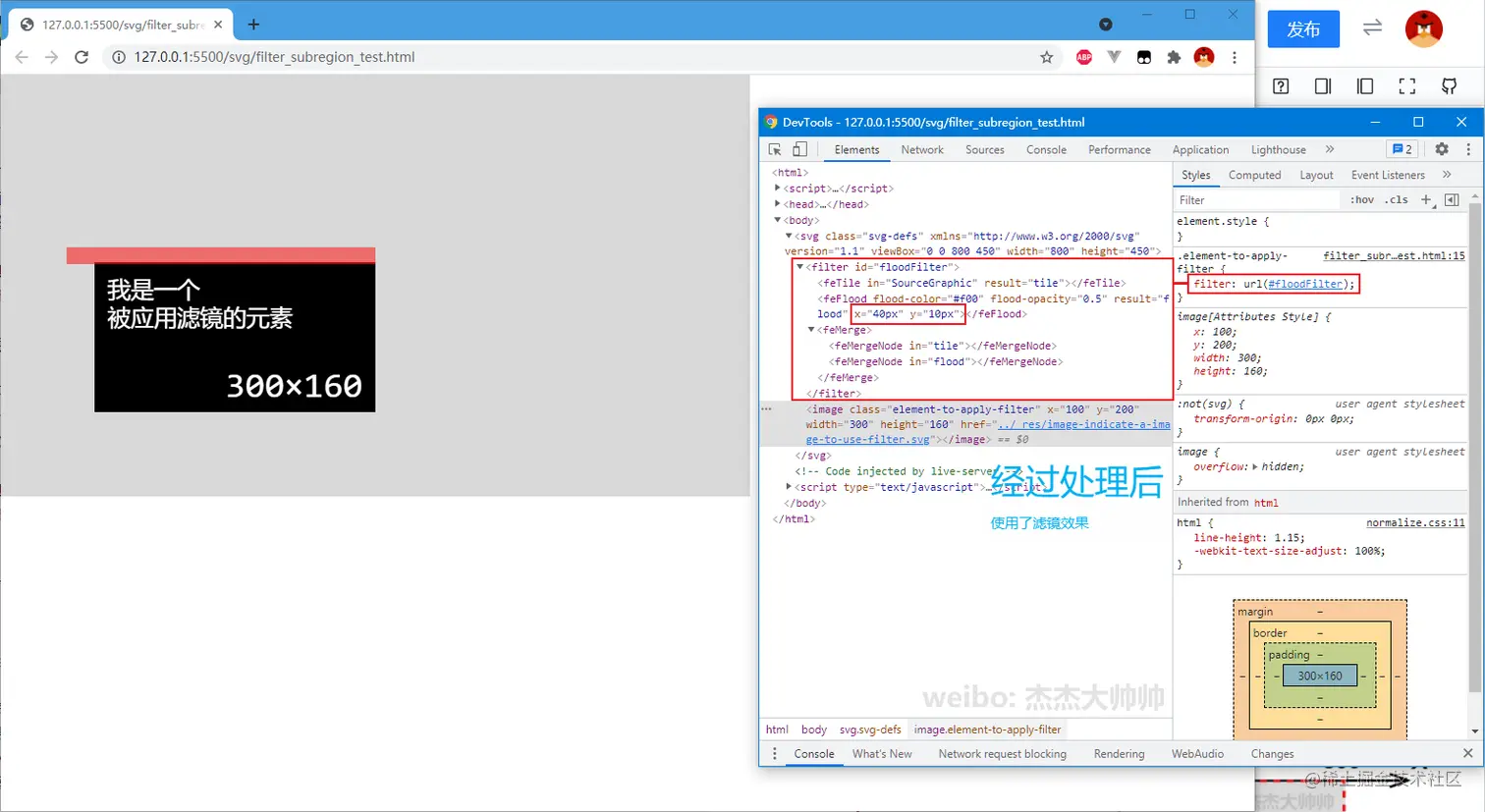Select the Elements panel tab
The width and height of the screenshot is (1485, 812).
856,149
